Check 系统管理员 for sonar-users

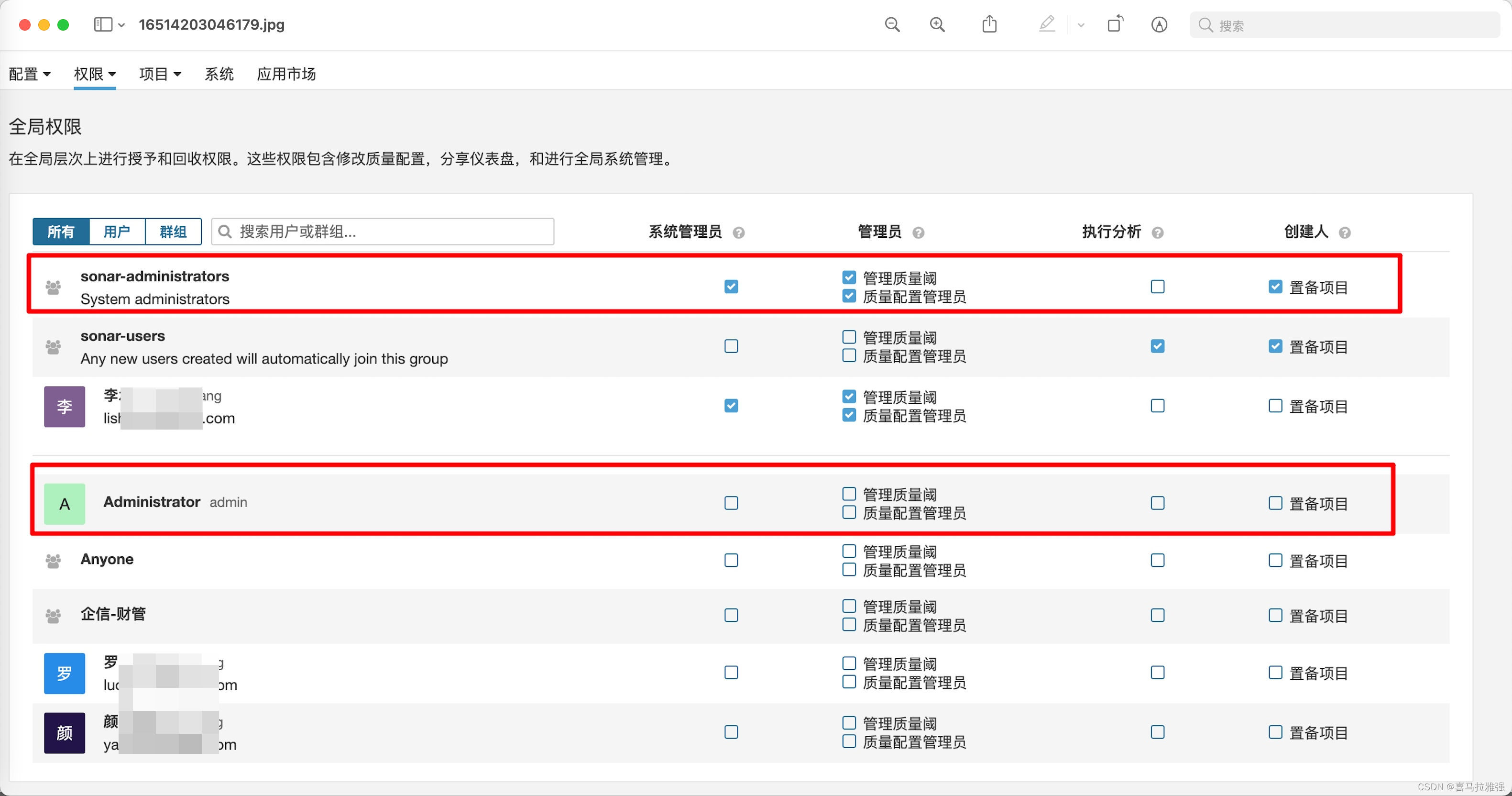point(731,346)
